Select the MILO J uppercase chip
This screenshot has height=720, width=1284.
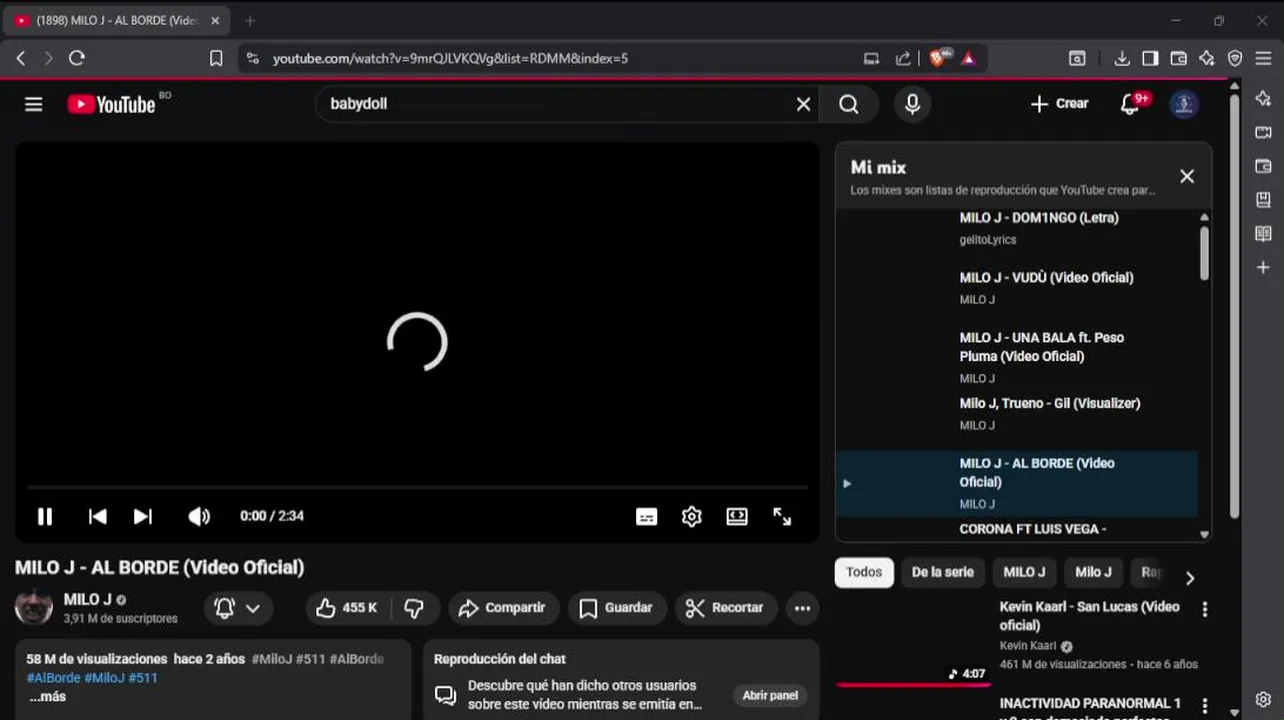tap(1024, 572)
